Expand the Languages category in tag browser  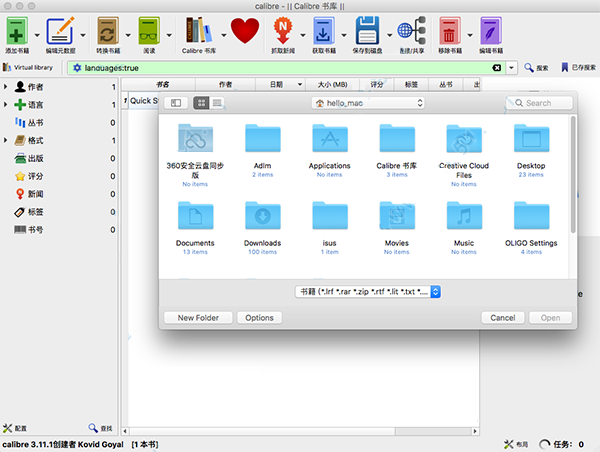[5, 104]
